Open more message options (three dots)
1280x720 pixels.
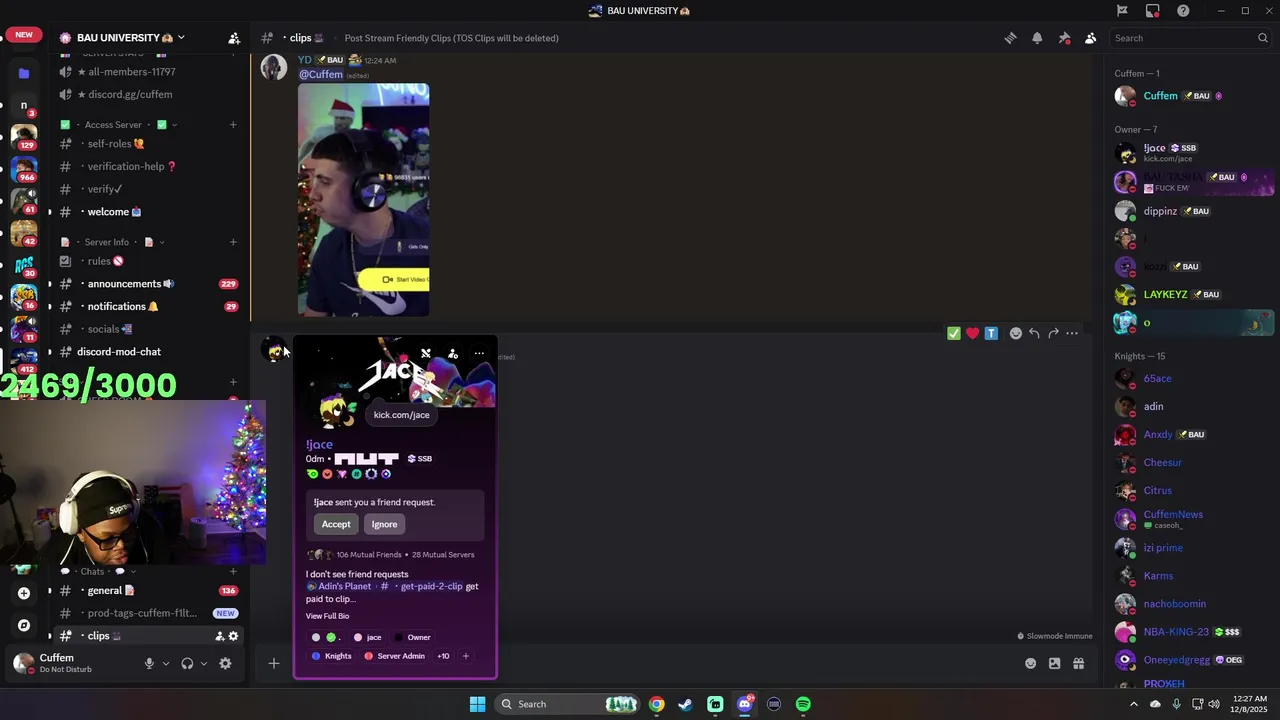pos(1072,333)
